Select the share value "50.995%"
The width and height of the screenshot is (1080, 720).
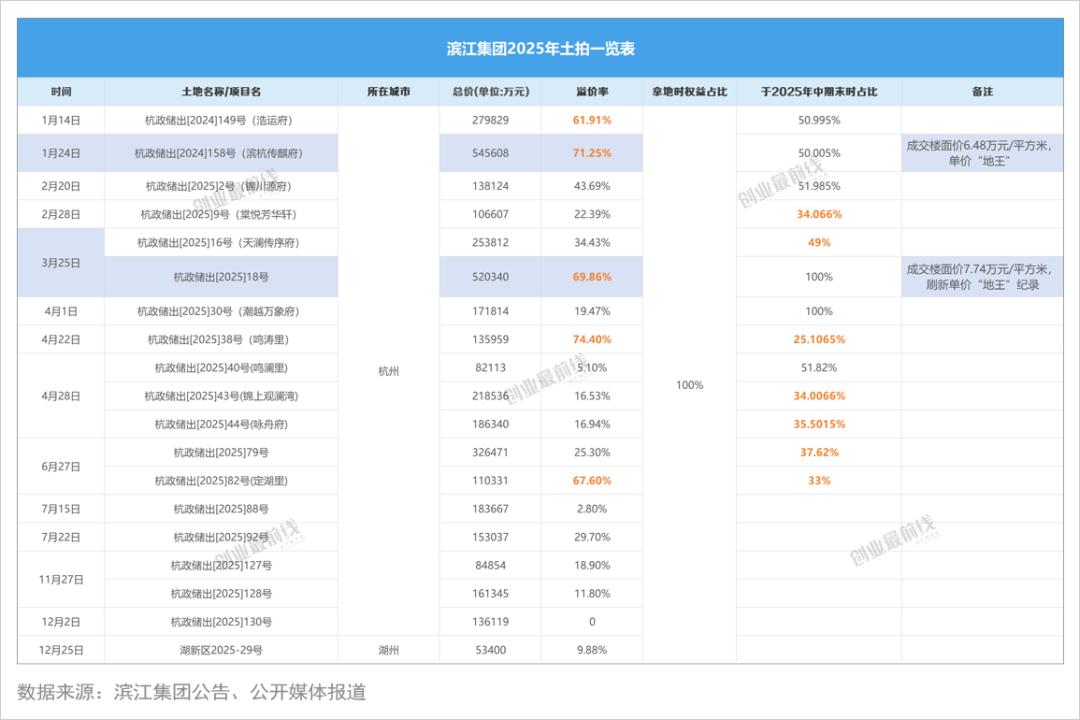click(x=819, y=120)
